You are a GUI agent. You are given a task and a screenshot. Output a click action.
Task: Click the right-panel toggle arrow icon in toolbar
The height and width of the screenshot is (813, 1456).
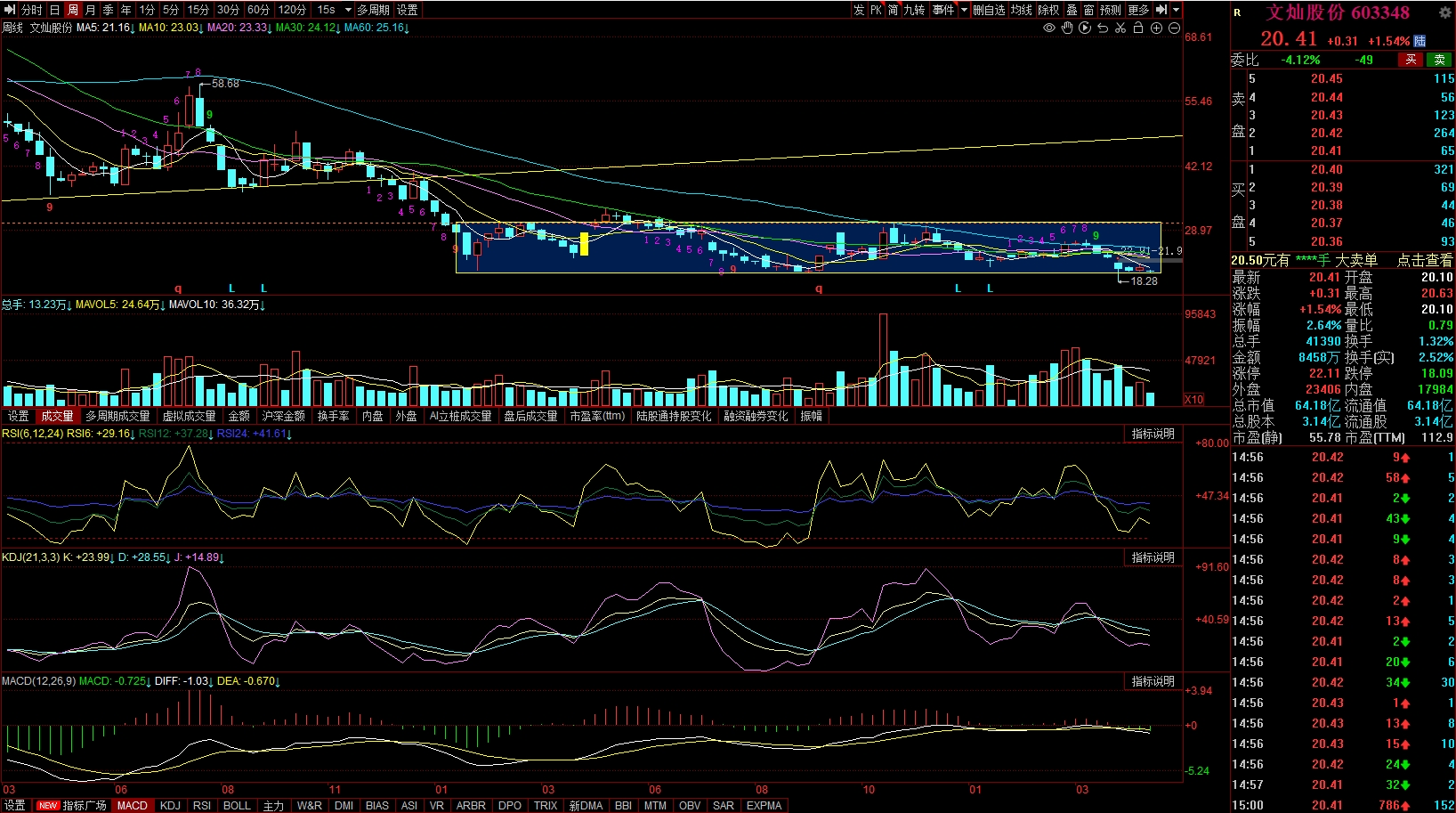(x=1161, y=10)
